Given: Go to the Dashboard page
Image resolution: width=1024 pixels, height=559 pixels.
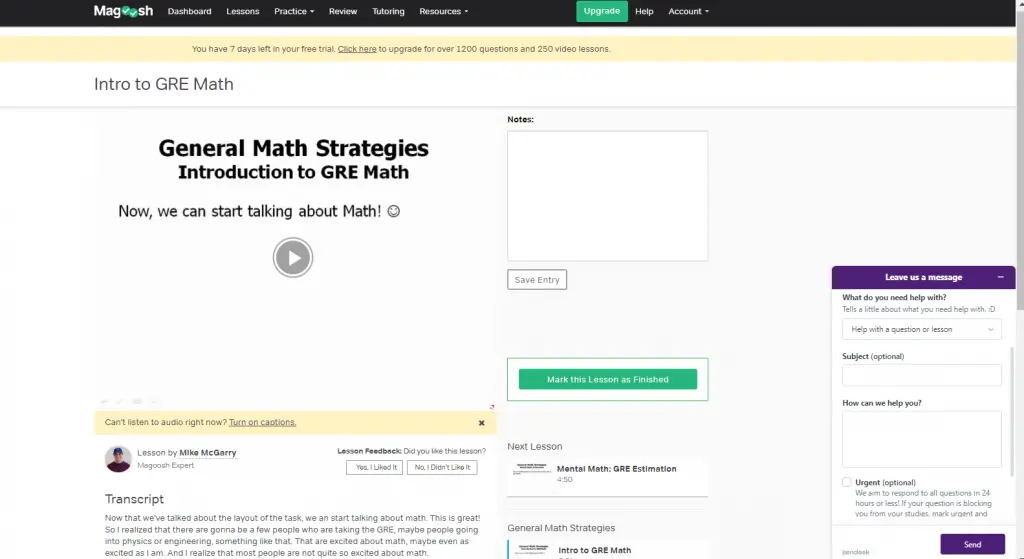Looking at the screenshot, I should tap(189, 11).
